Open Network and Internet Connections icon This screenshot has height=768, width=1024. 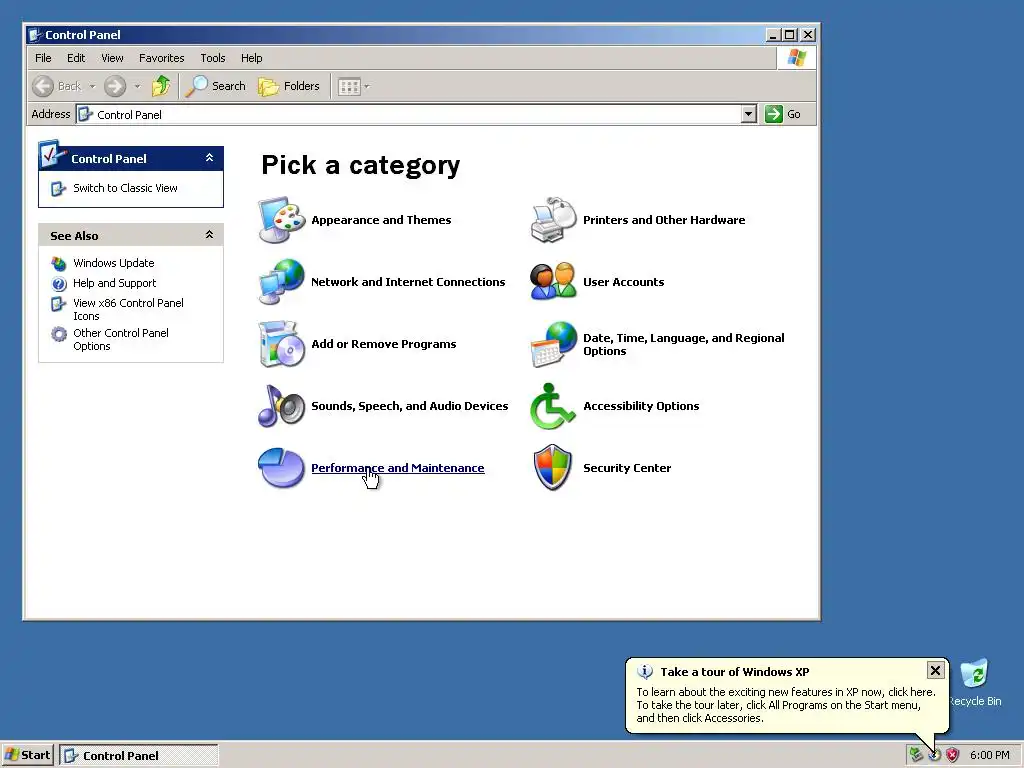tap(281, 281)
